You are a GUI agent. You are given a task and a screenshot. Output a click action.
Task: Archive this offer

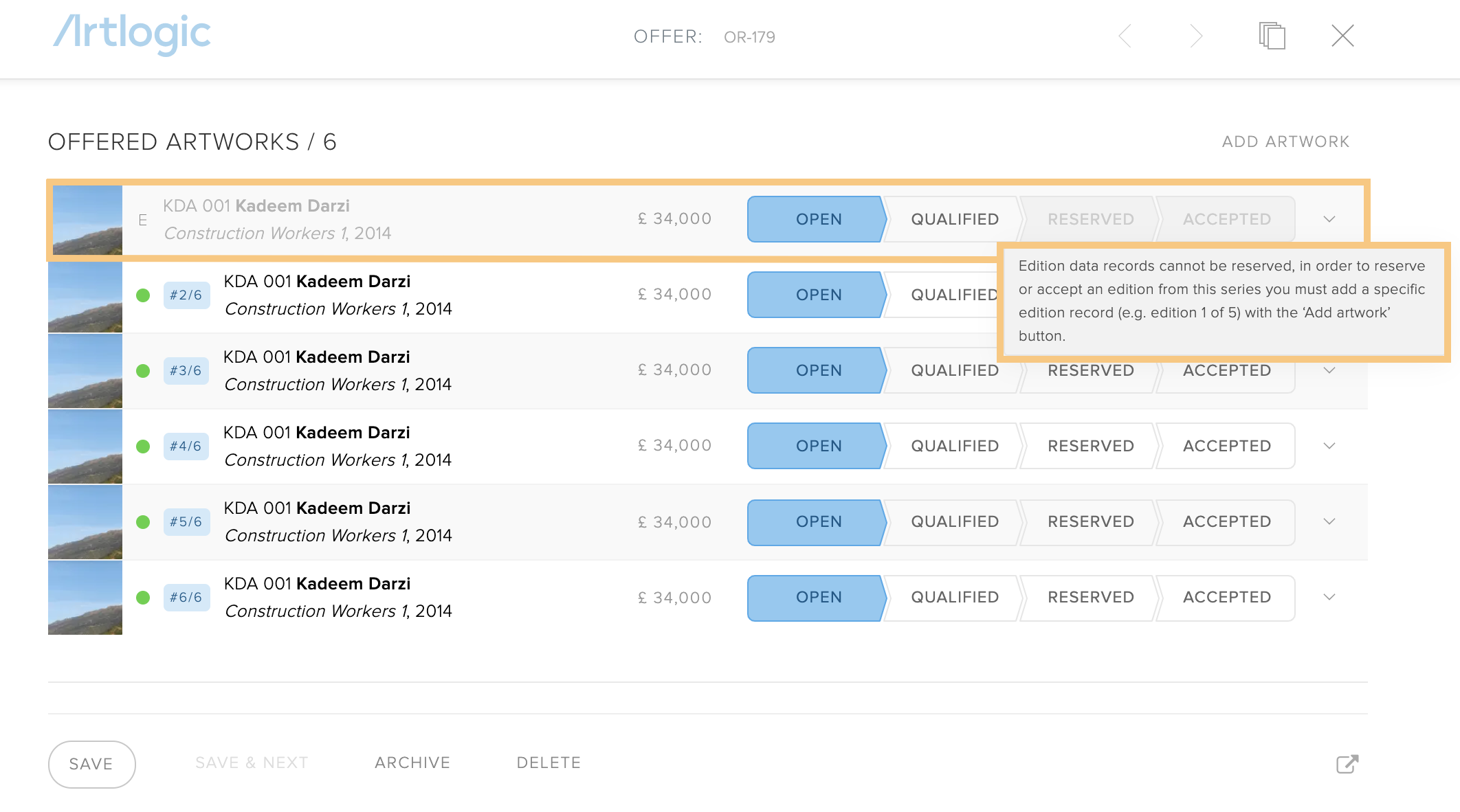pyautogui.click(x=412, y=763)
